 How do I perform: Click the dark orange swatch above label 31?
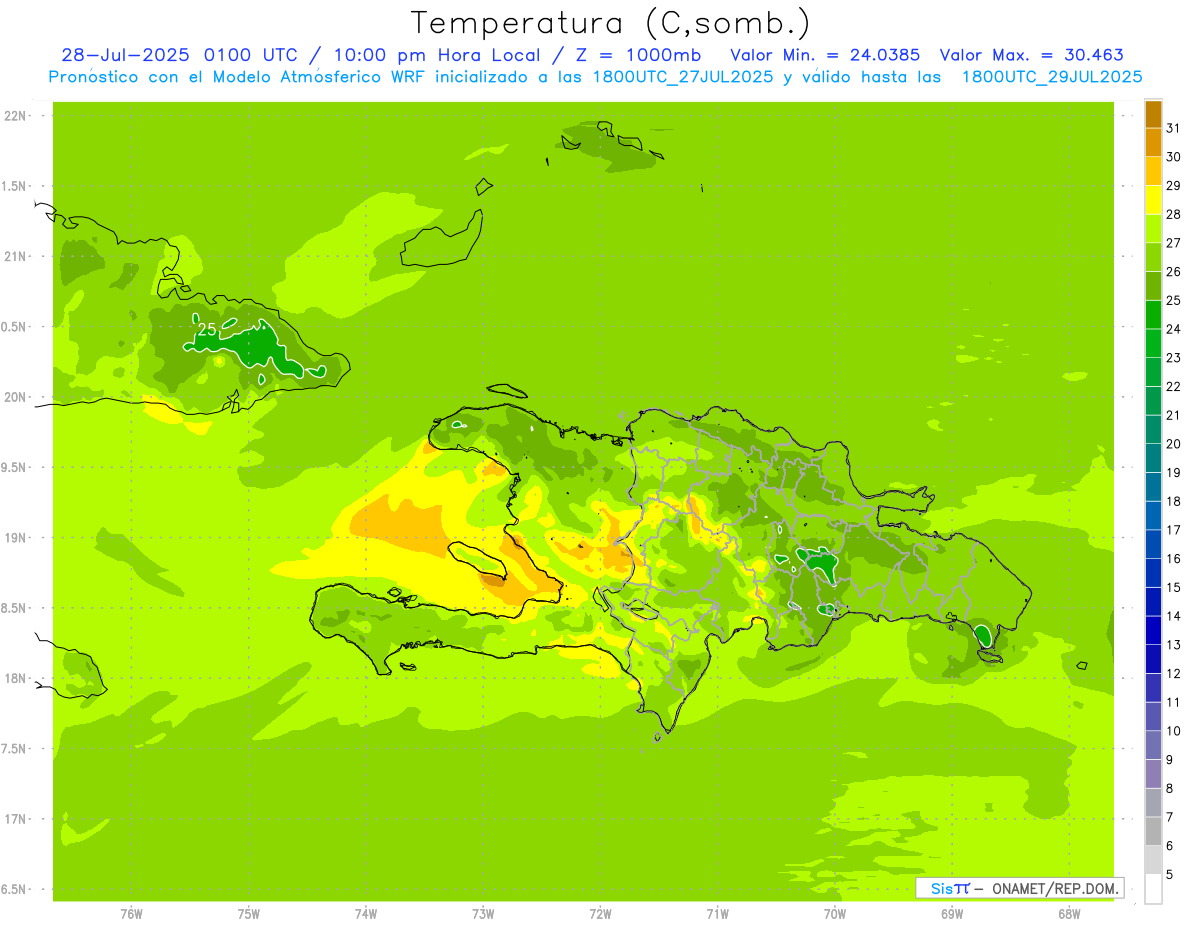coord(1153,115)
